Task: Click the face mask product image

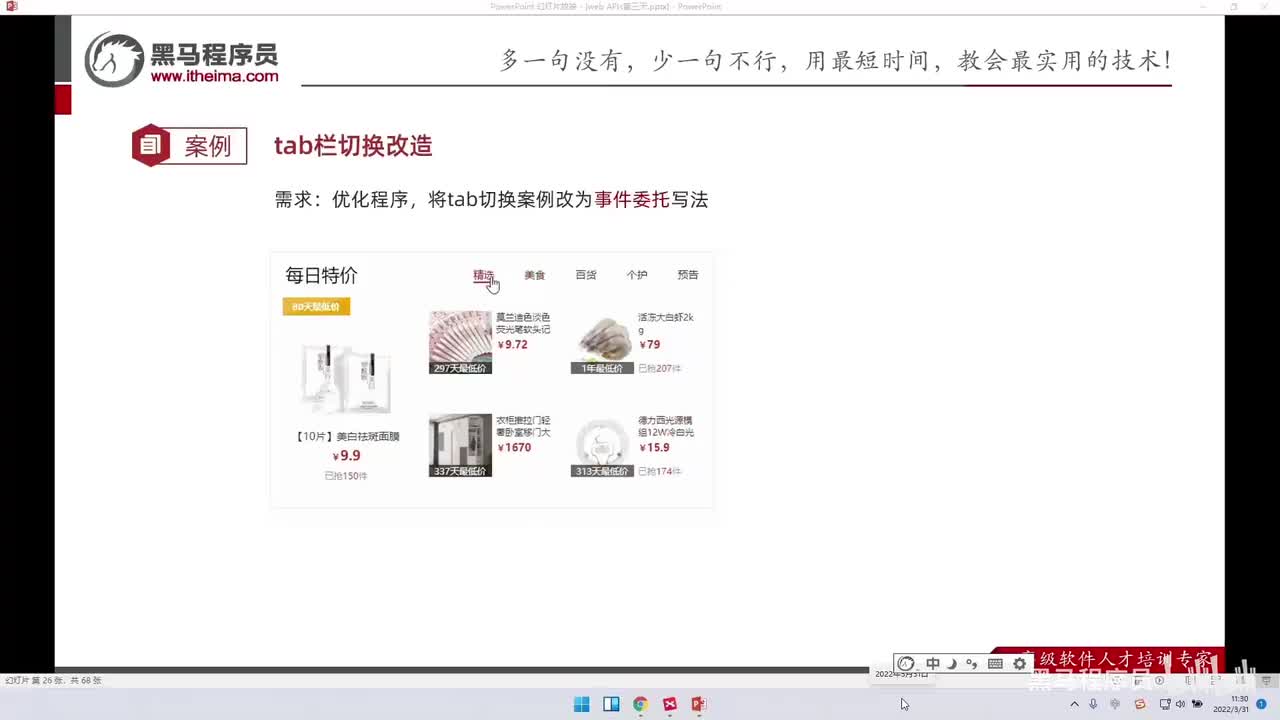Action: click(x=346, y=378)
